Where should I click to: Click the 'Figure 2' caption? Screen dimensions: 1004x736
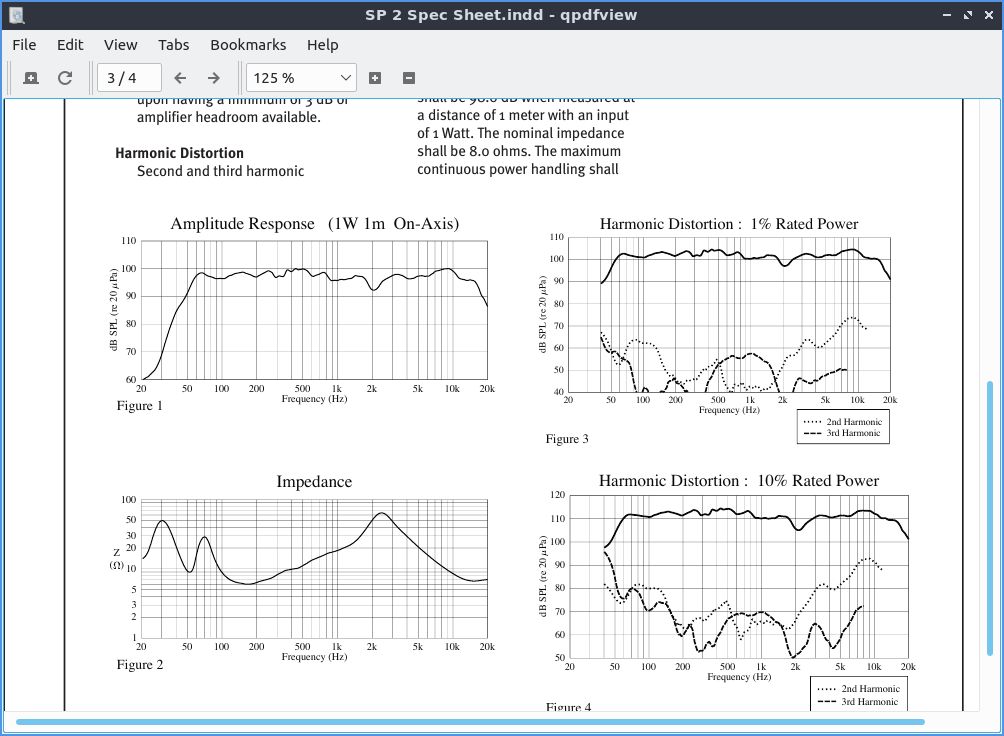click(140, 665)
